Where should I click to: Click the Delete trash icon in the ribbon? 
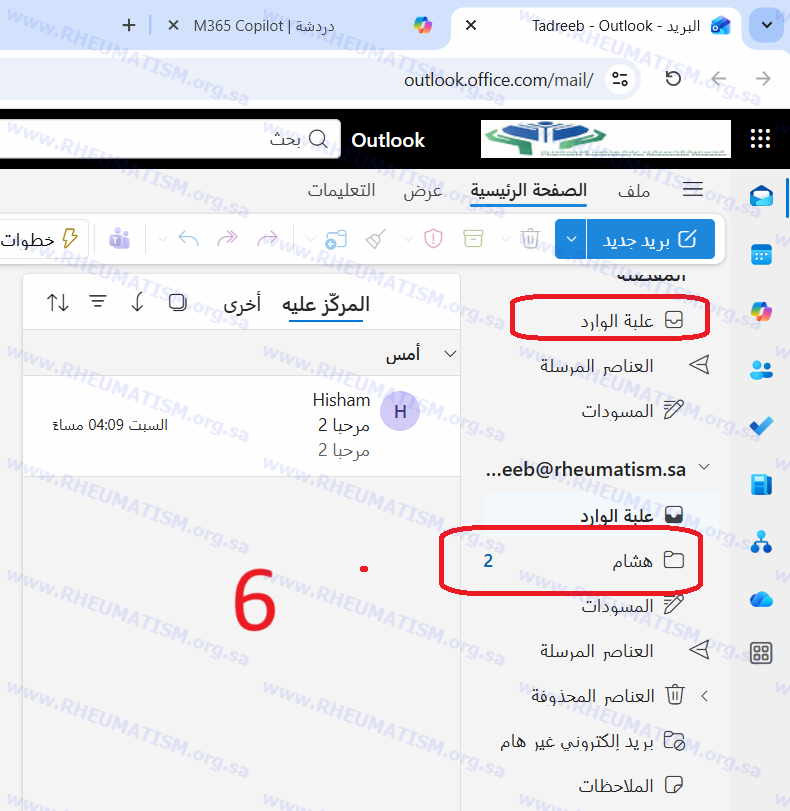(x=530, y=239)
